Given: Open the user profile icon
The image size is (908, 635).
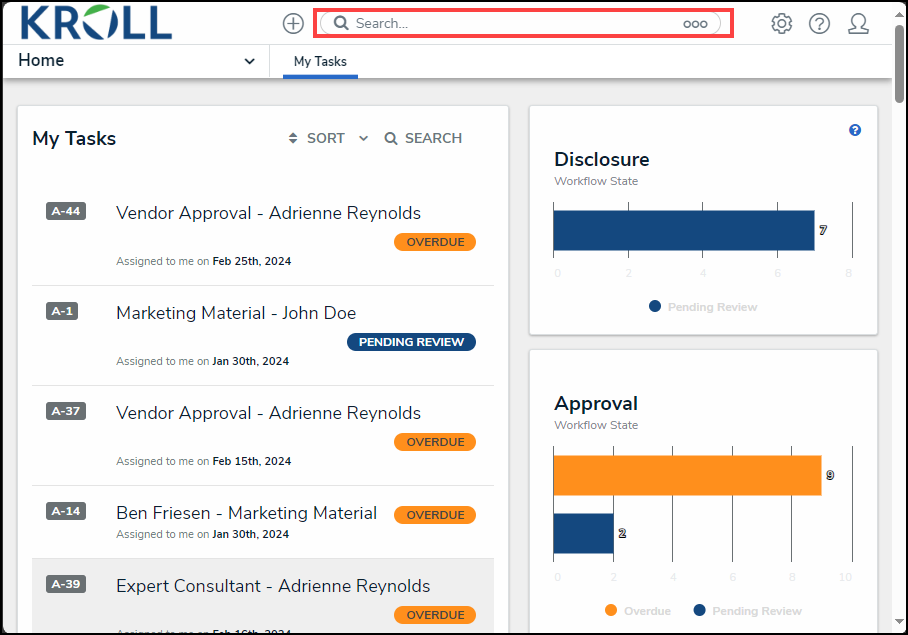Looking at the screenshot, I should (x=858, y=24).
